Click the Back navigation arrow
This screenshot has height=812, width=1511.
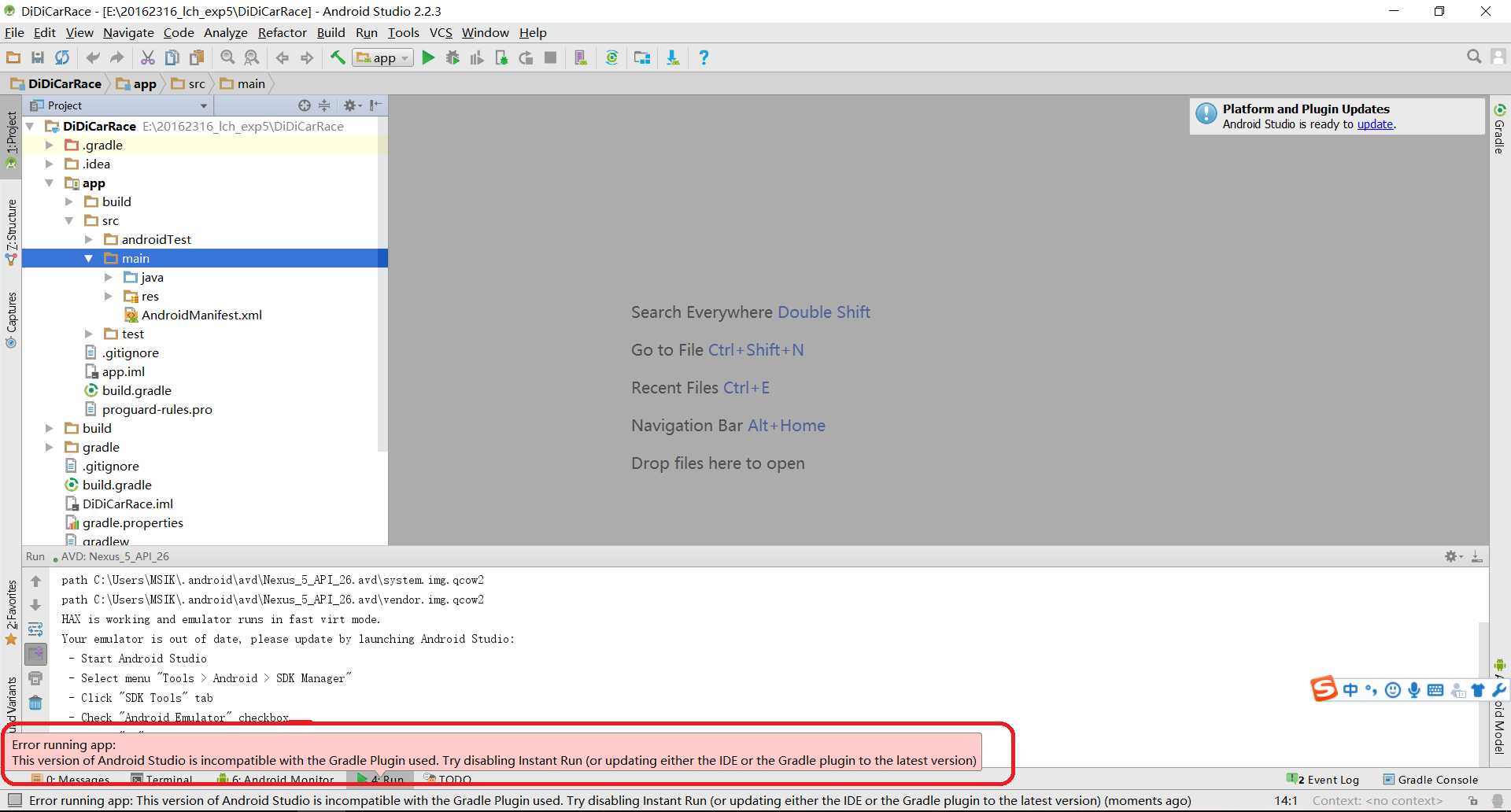(283, 57)
